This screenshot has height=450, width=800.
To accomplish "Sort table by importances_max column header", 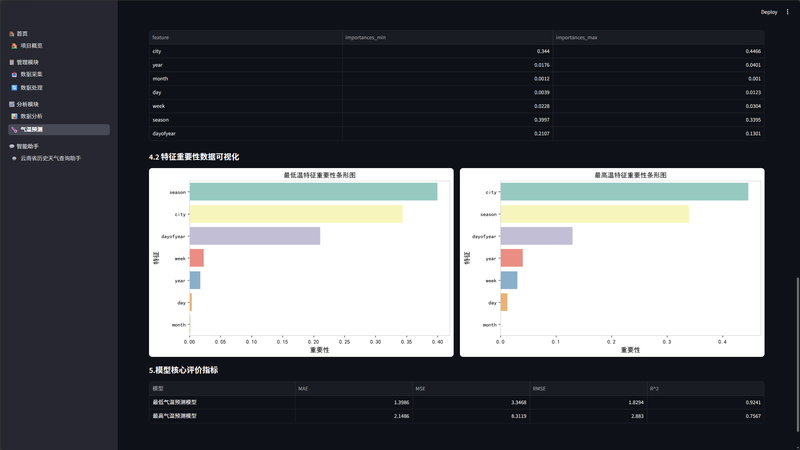I will (658, 37).
